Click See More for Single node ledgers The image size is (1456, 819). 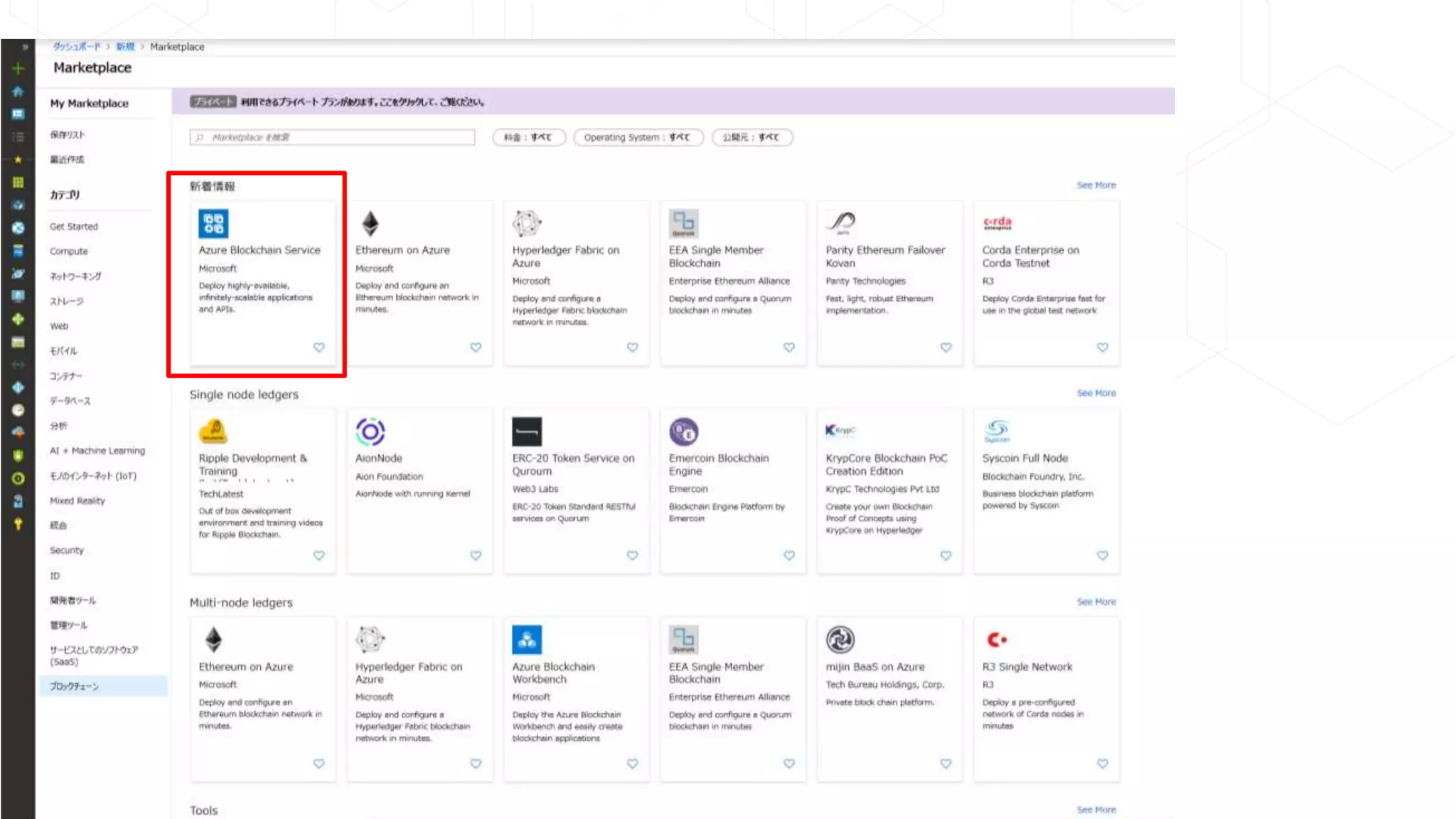[x=1096, y=393]
